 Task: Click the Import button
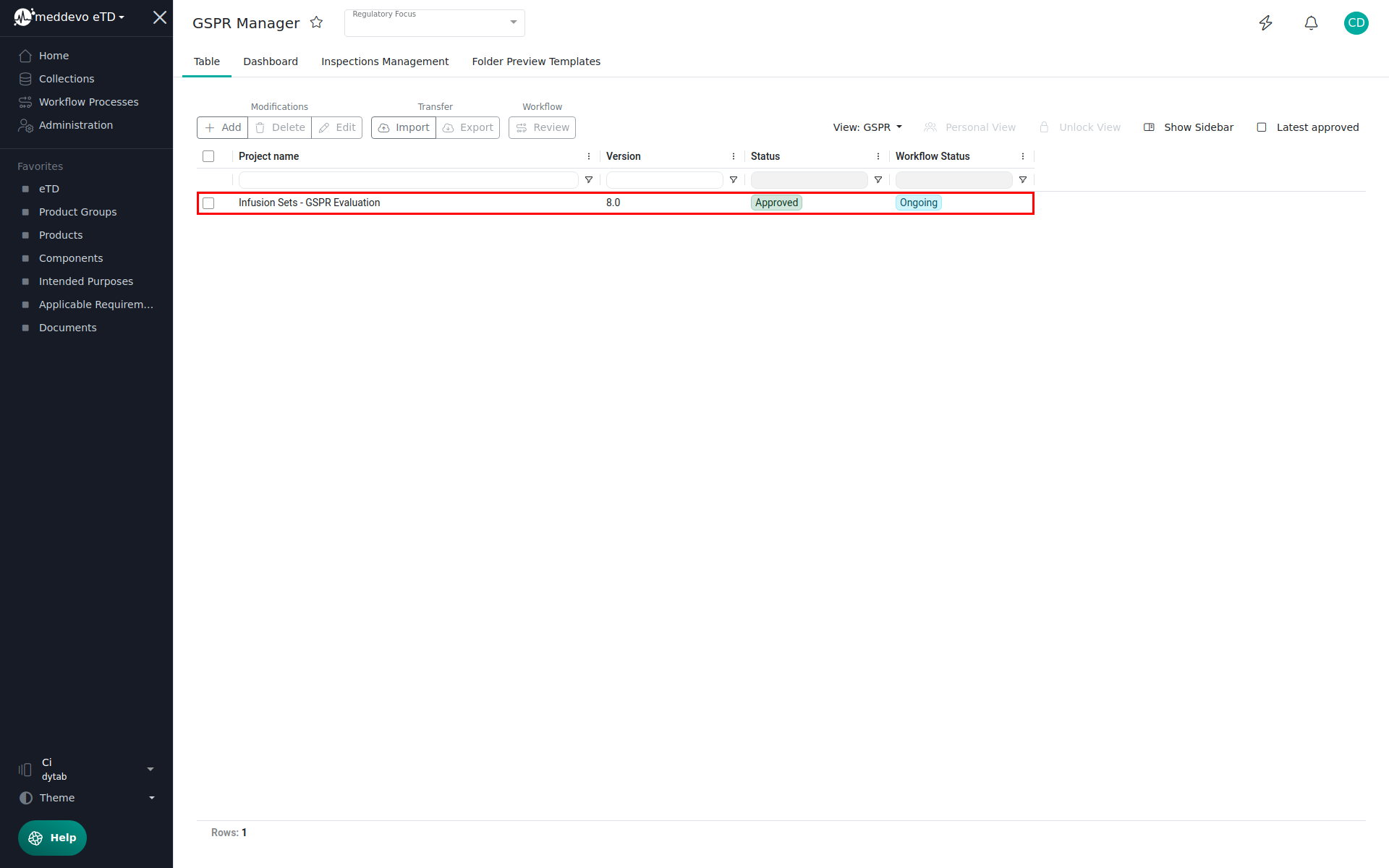pos(404,127)
